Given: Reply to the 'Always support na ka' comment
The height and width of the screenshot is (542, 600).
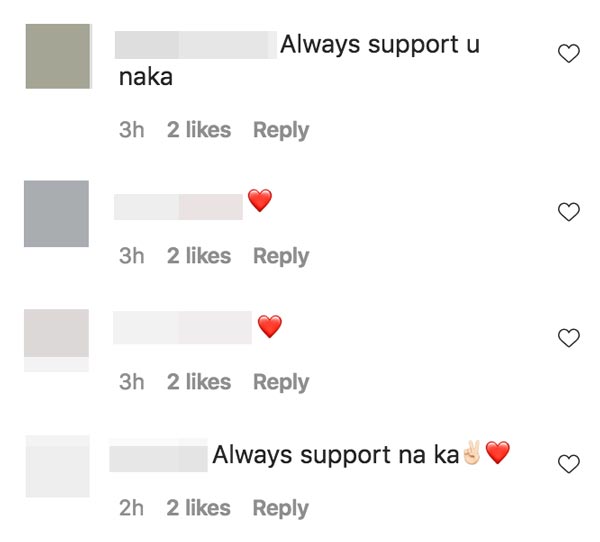Looking at the screenshot, I should tap(280, 508).
